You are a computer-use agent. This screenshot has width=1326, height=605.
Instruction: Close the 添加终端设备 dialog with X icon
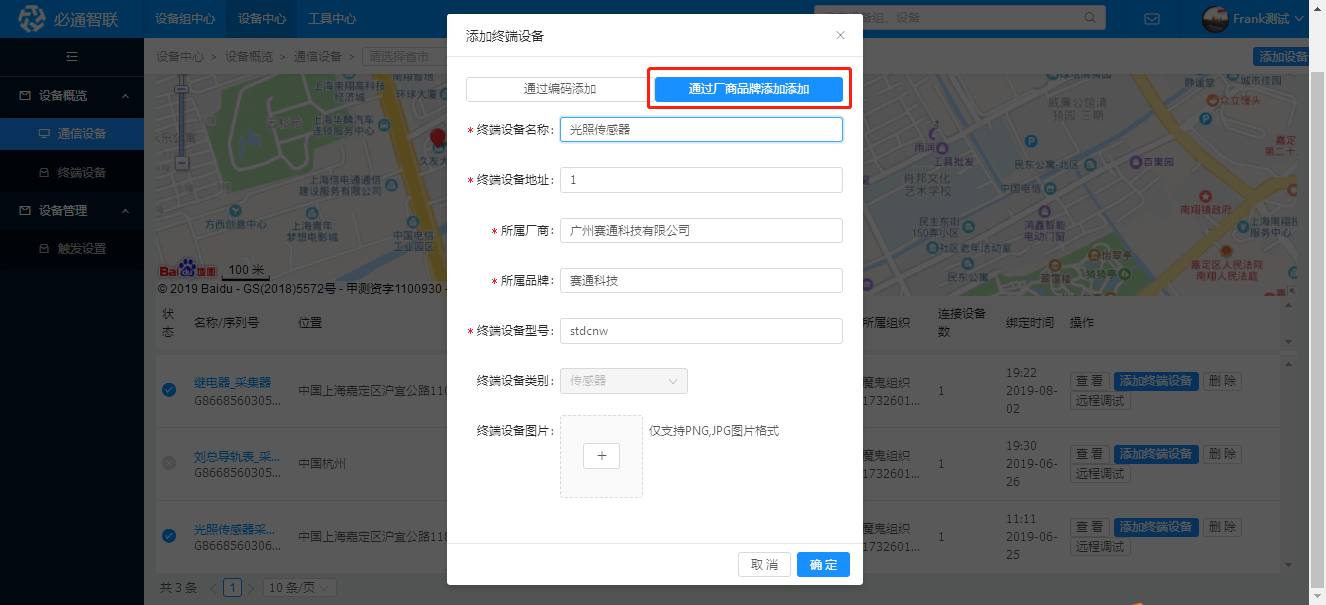coord(840,35)
